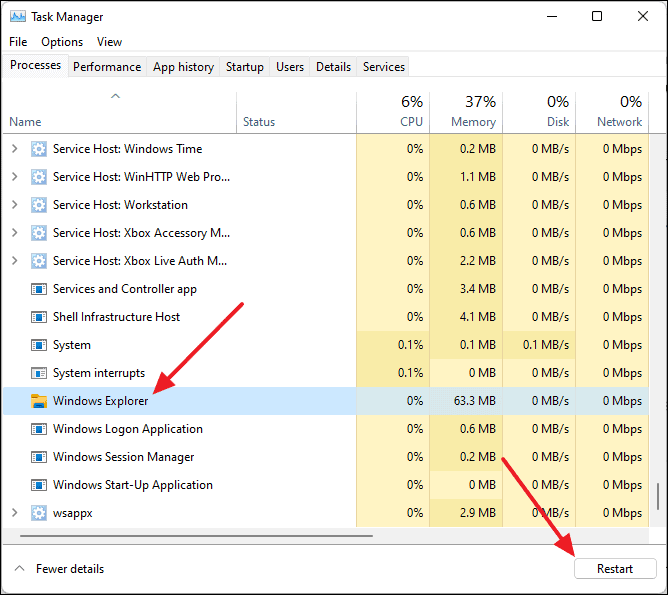
Task: Click the Service Host: Workstation gear icon
Action: (x=39, y=205)
